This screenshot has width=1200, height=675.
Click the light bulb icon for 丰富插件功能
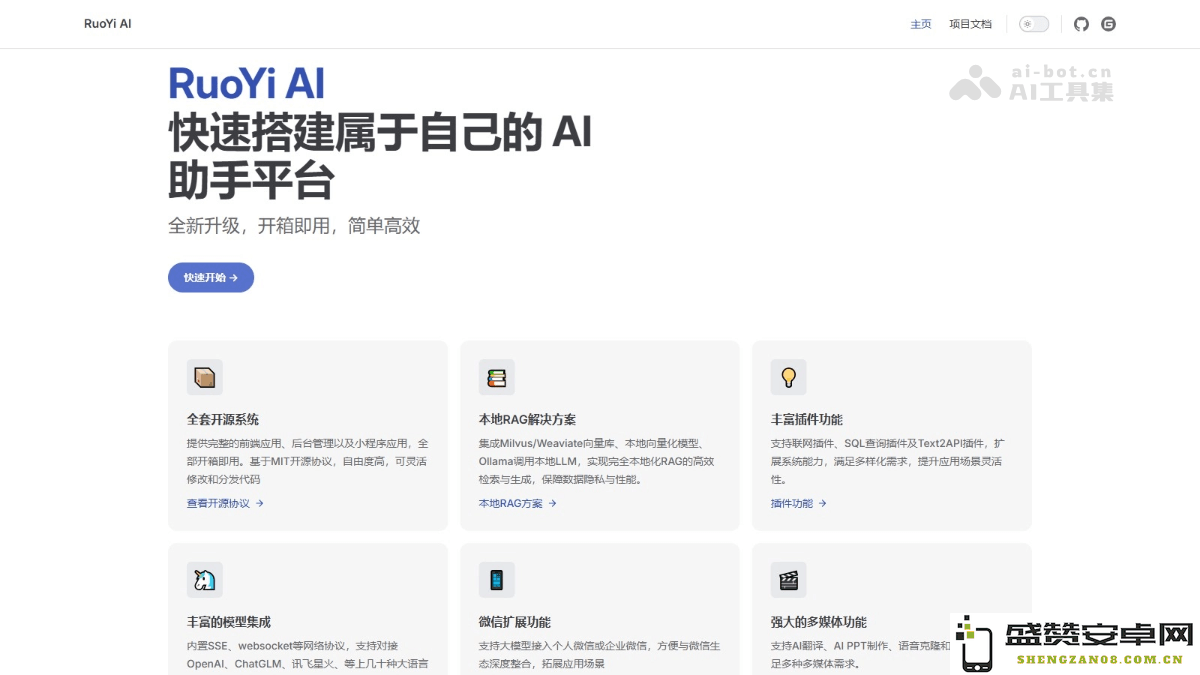click(x=789, y=377)
